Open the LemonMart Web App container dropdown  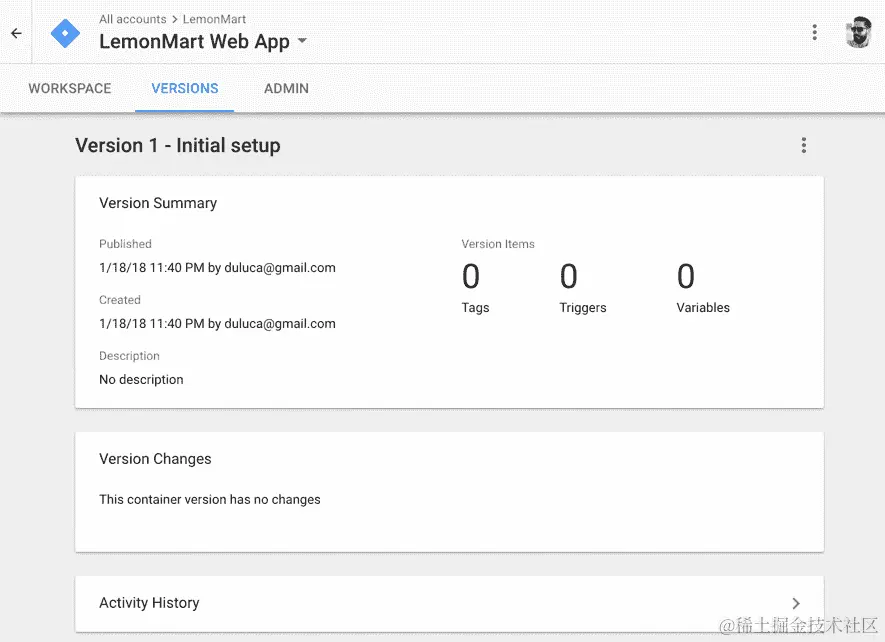coord(303,41)
